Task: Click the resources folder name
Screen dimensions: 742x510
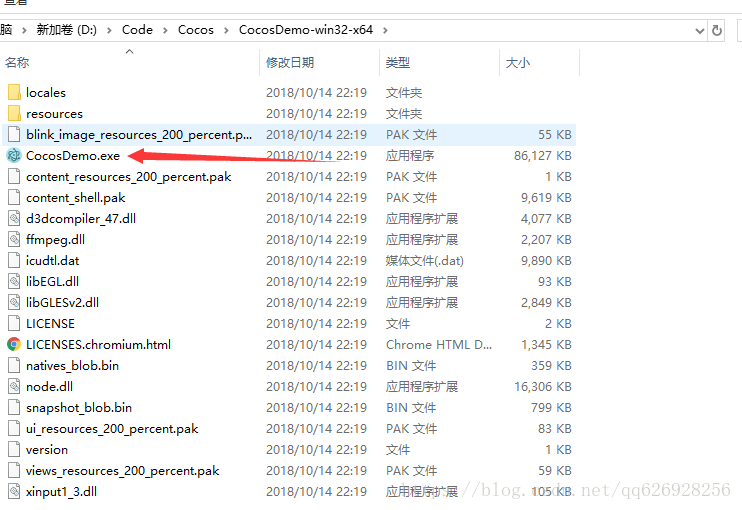Action: [x=54, y=114]
